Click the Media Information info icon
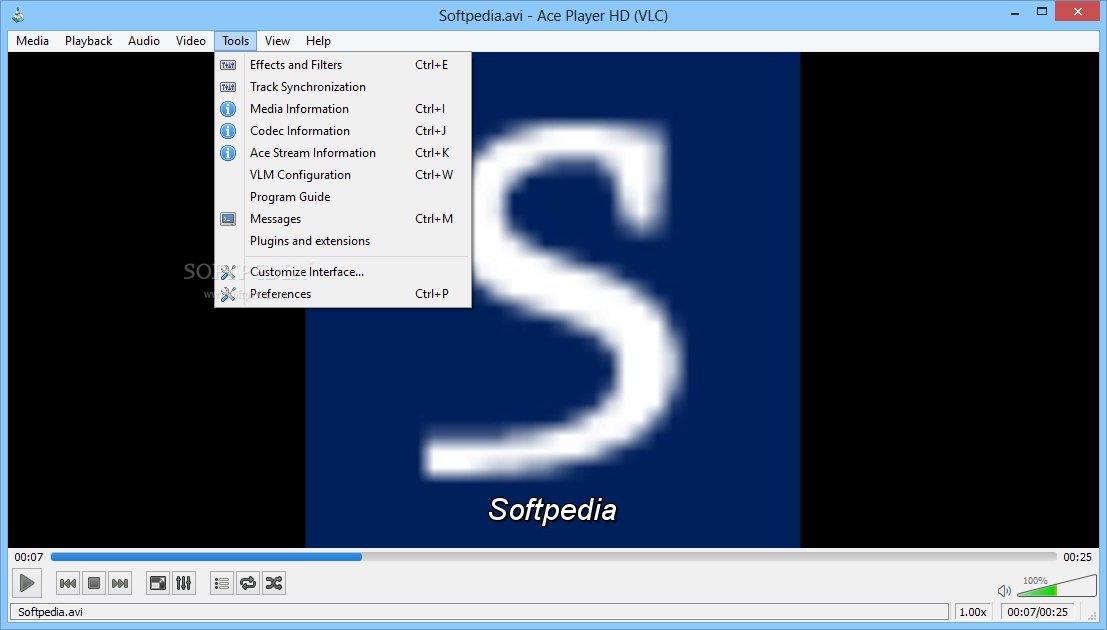Image resolution: width=1107 pixels, height=630 pixels. [228, 109]
